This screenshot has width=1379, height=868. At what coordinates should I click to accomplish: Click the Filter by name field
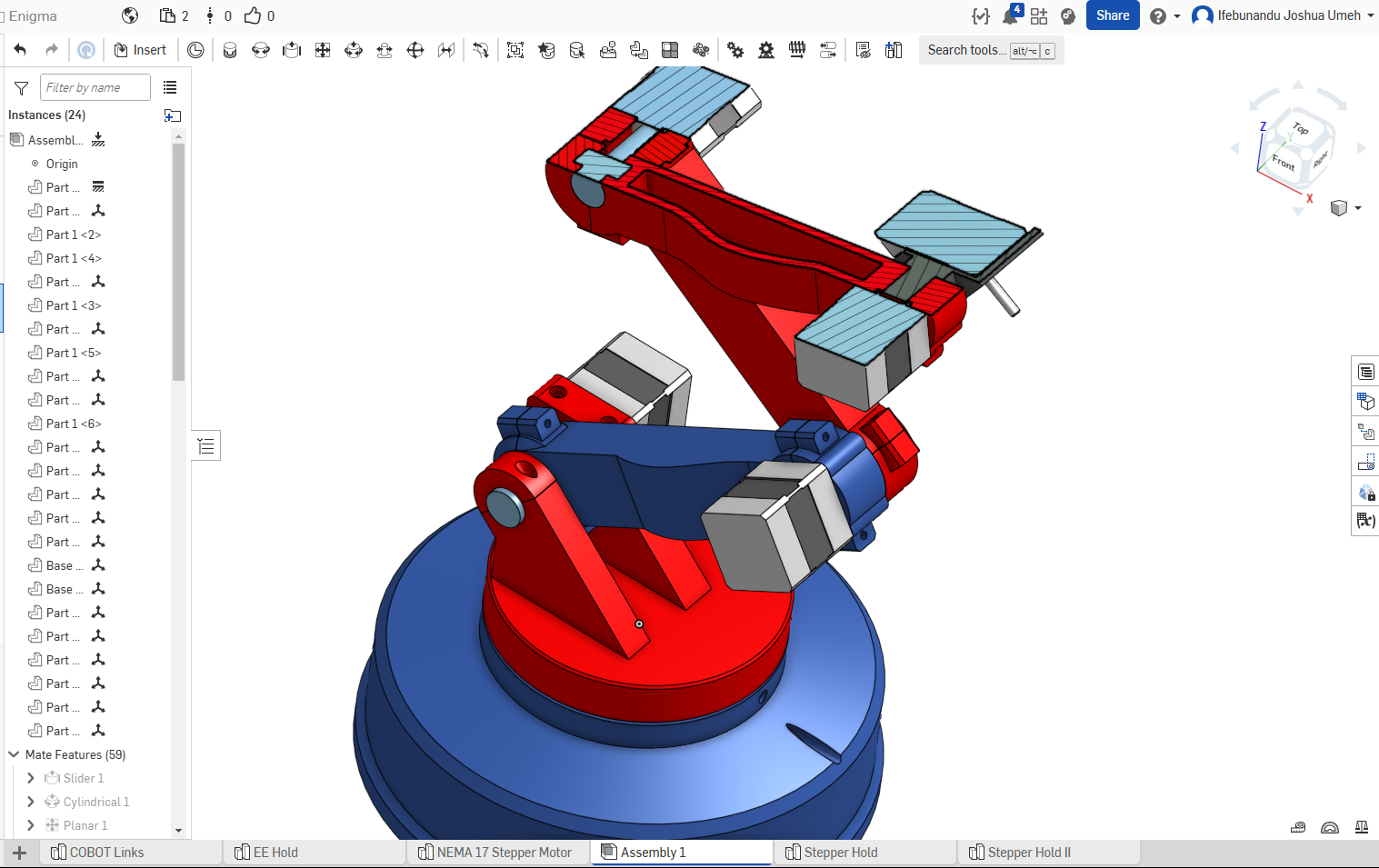[x=95, y=87]
